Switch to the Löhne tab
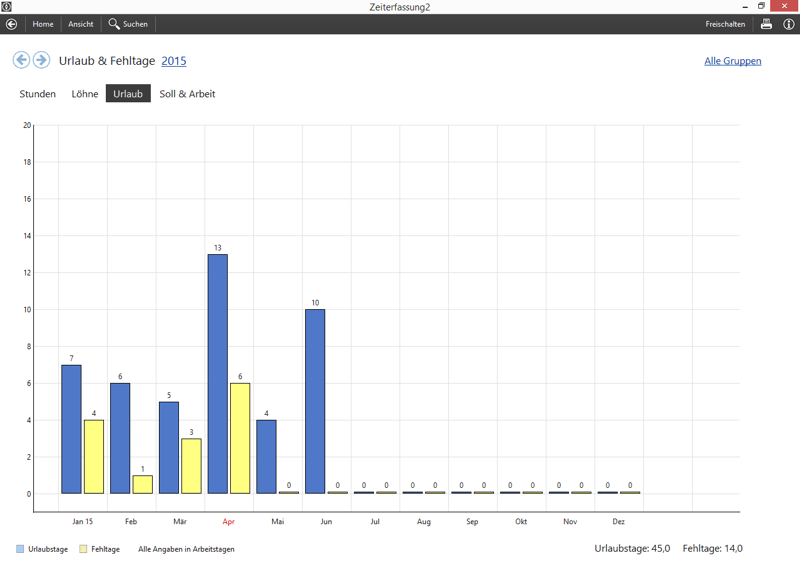 click(85, 94)
